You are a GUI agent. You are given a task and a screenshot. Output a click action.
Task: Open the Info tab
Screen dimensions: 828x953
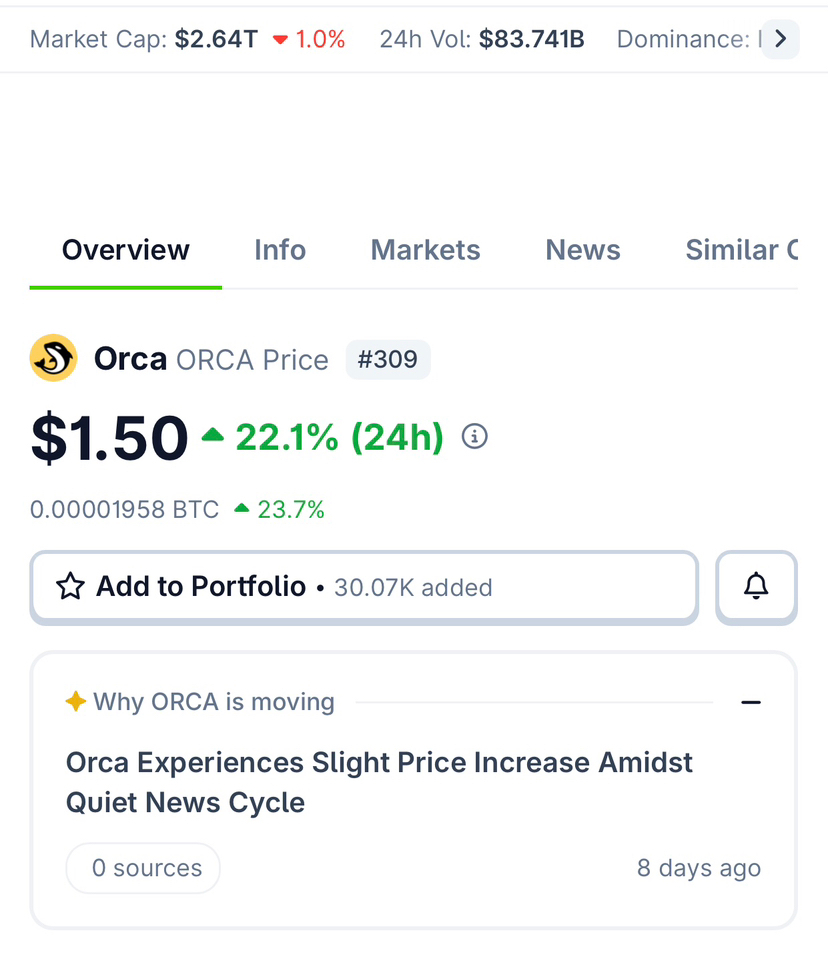280,250
